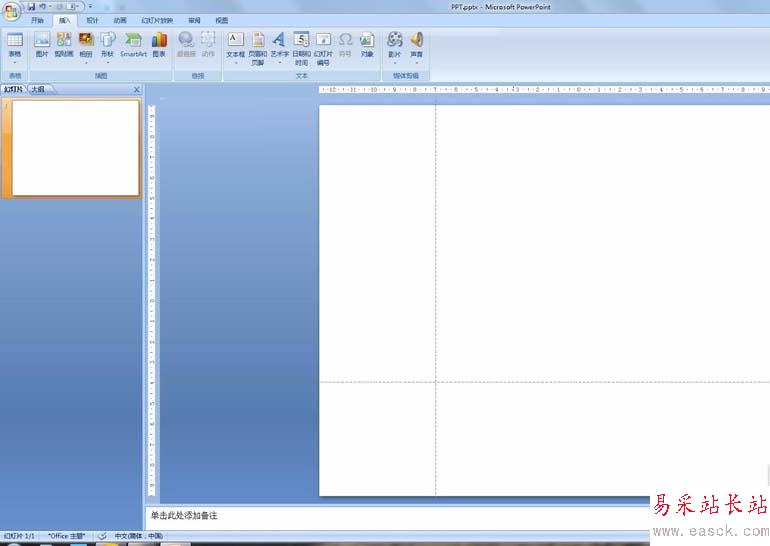
Task: Open the round Office button menu
Action: coord(11,11)
